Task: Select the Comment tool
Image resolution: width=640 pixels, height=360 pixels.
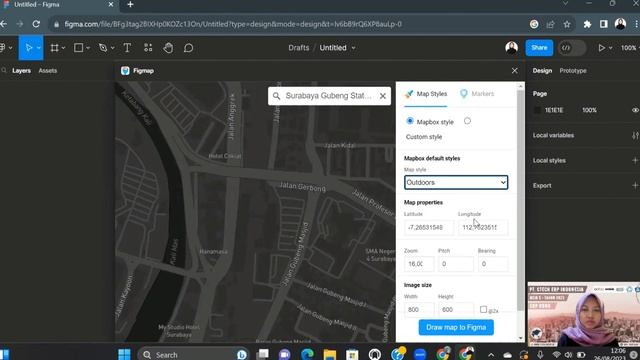Action: click(188, 48)
